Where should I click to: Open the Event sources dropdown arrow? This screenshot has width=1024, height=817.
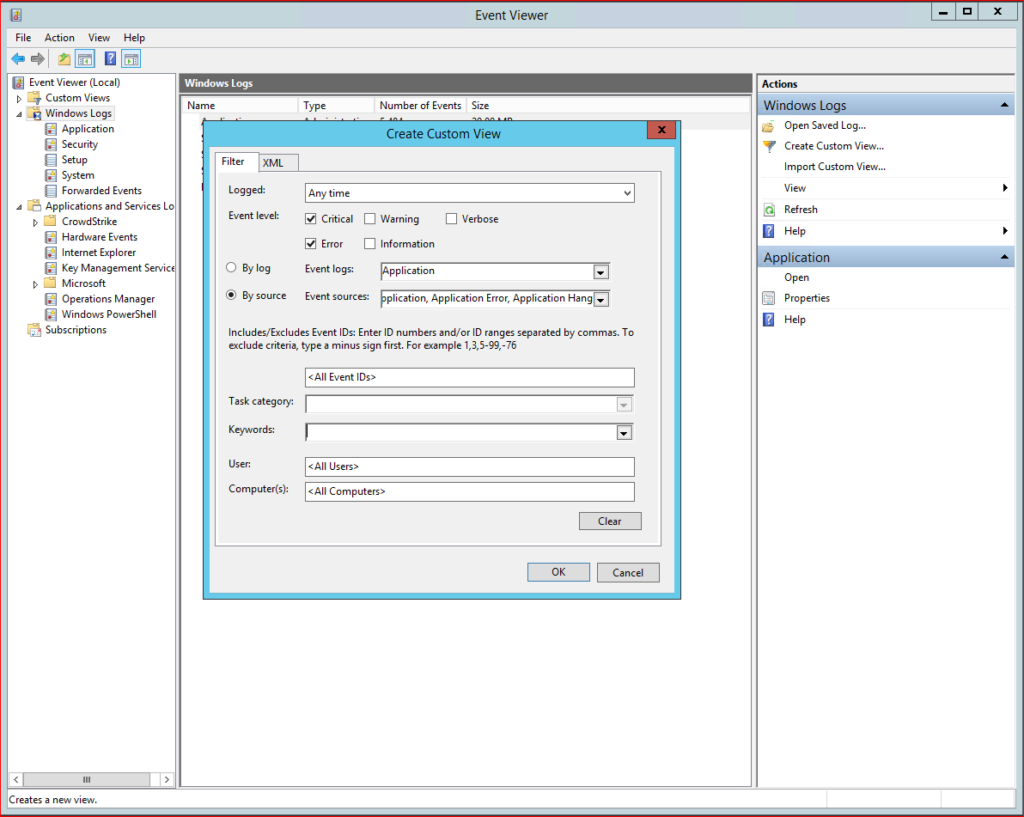click(x=601, y=299)
